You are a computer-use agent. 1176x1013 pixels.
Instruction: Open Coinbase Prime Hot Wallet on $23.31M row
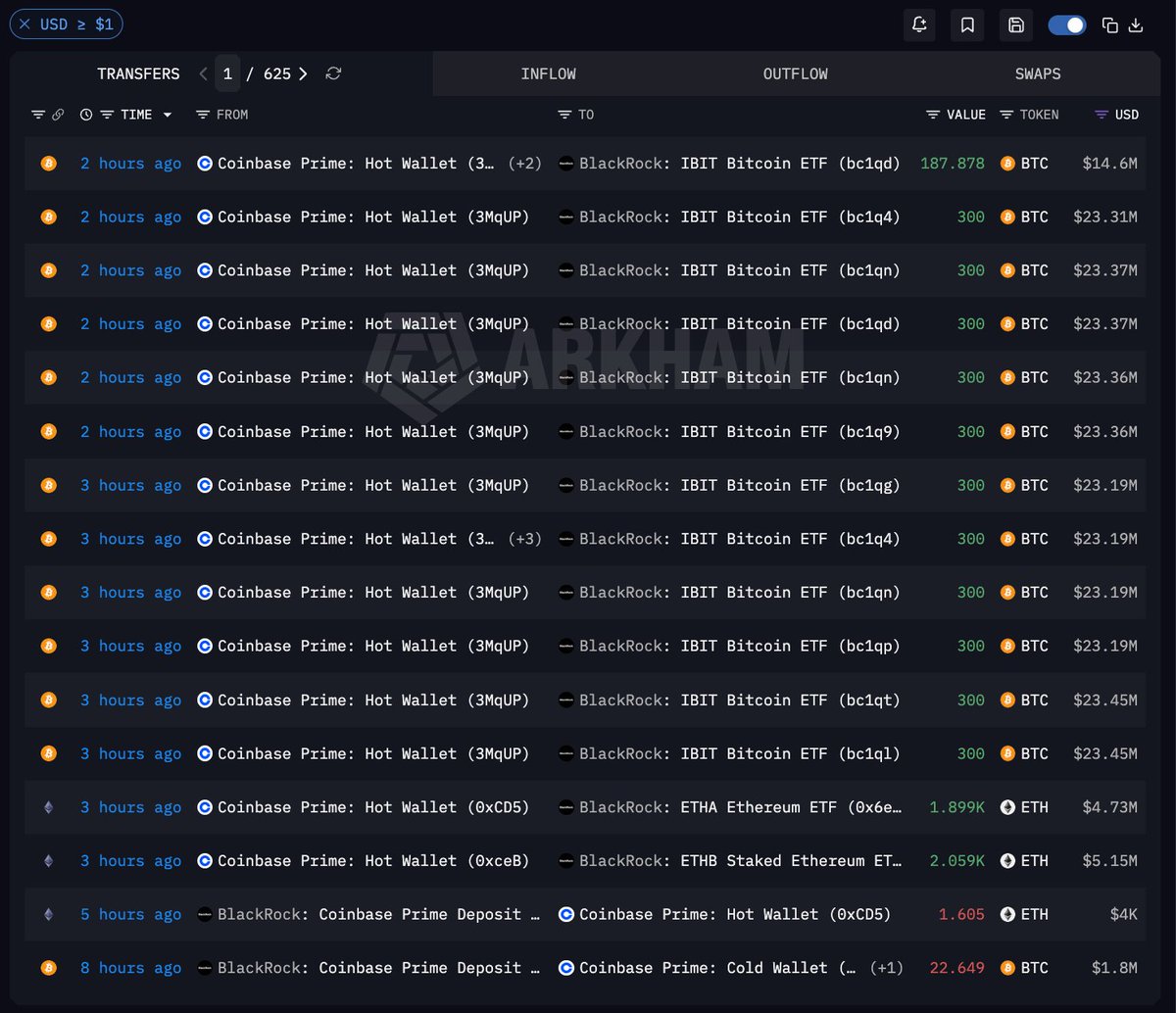pyautogui.click(x=373, y=217)
